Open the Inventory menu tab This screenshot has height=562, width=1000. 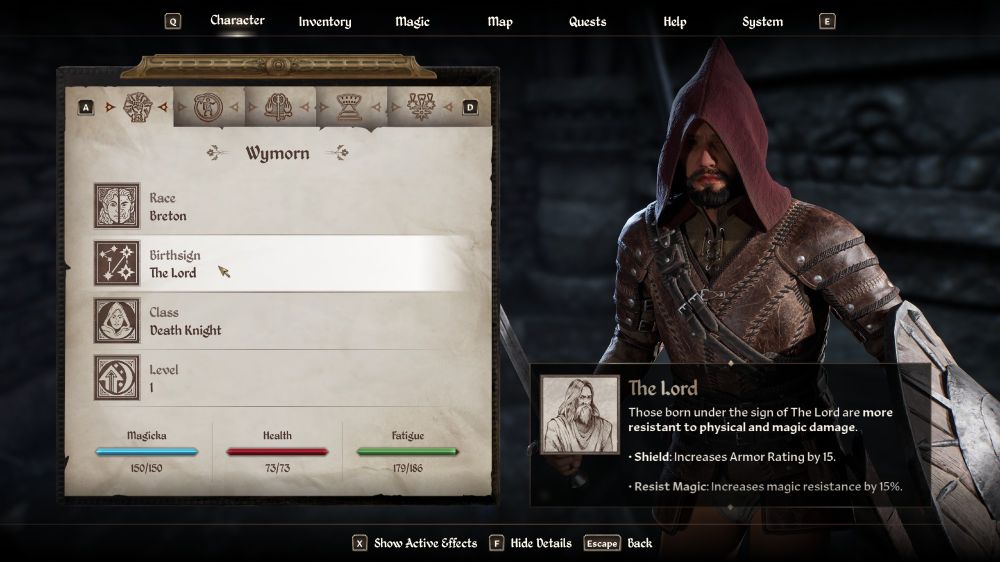(325, 22)
